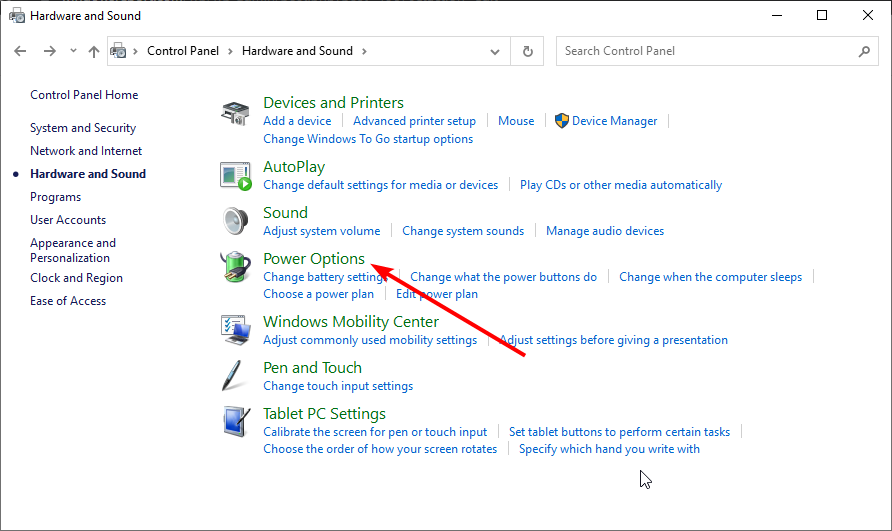Open Ease of Access category
892x531 pixels.
pyautogui.click(x=68, y=301)
